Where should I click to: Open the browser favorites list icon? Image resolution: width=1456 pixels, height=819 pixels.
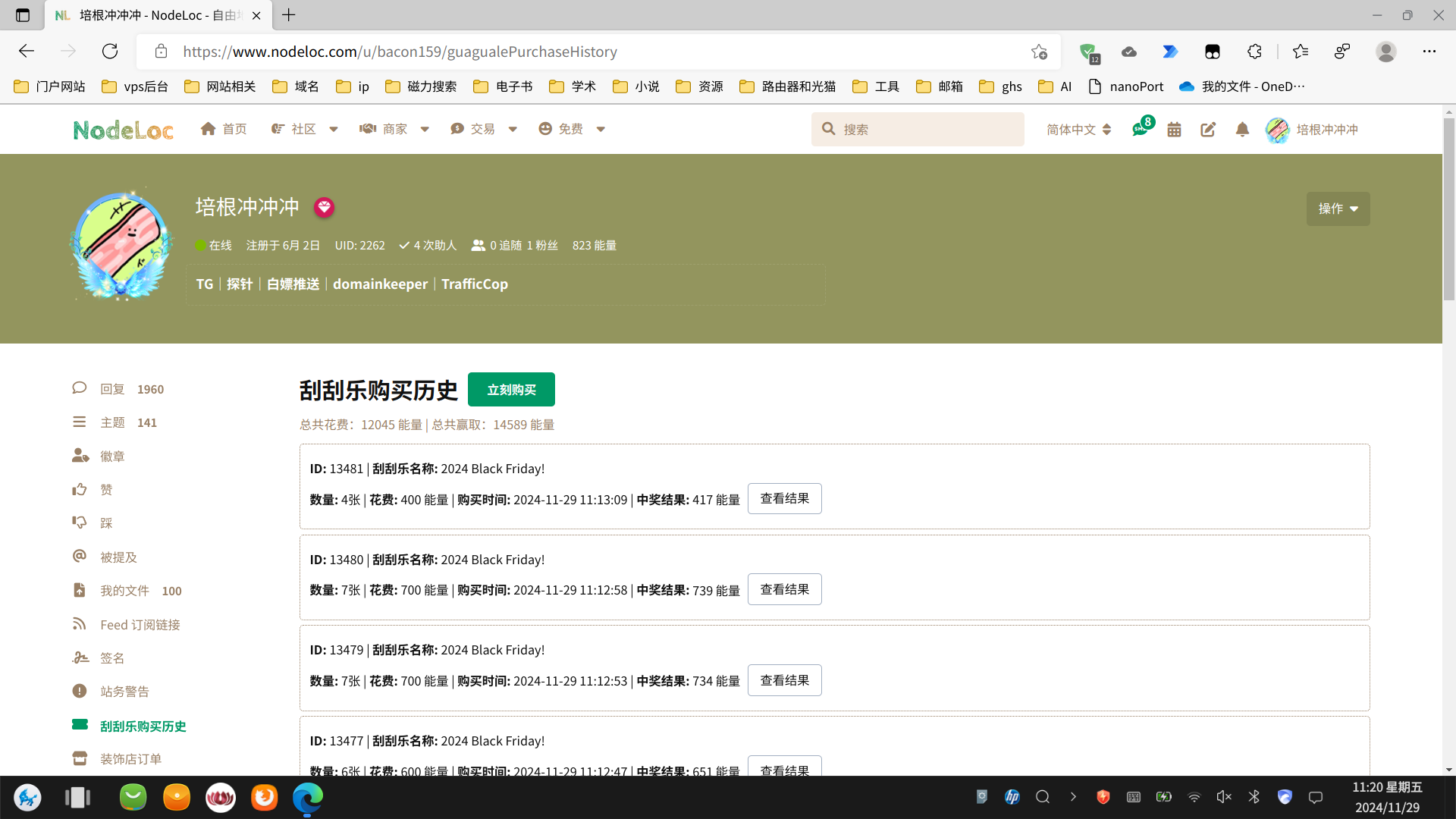[x=1301, y=51]
